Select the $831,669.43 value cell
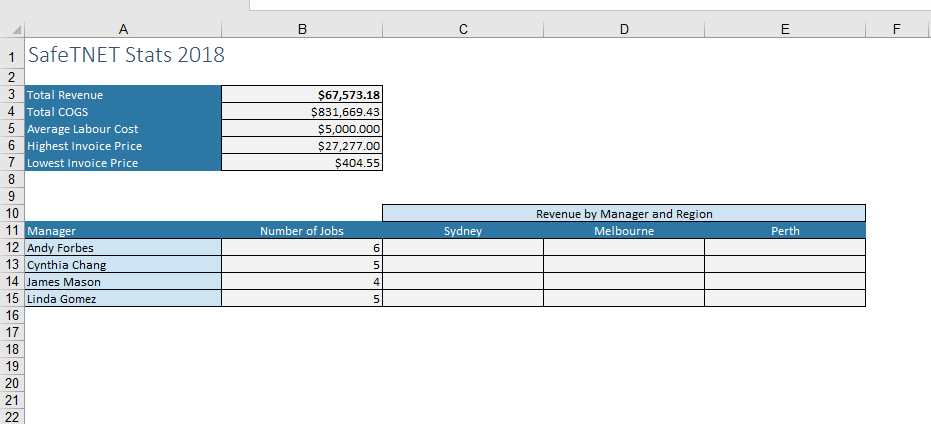 [x=302, y=112]
